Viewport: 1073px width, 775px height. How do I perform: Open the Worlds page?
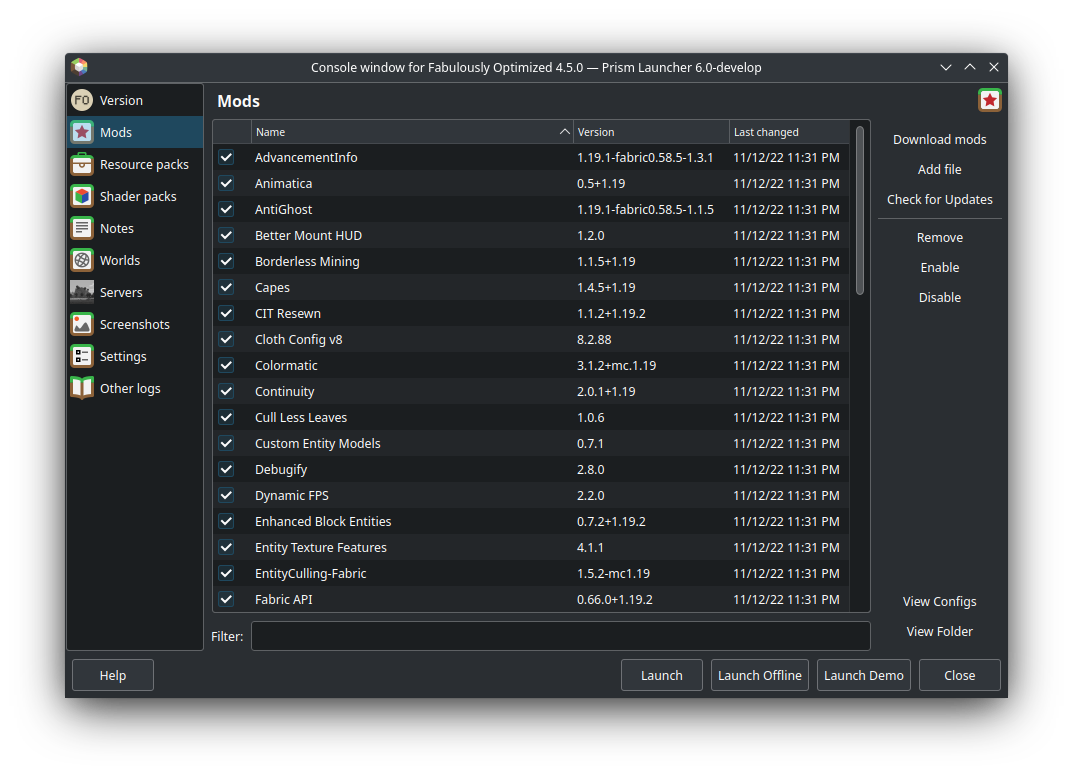[135, 261]
